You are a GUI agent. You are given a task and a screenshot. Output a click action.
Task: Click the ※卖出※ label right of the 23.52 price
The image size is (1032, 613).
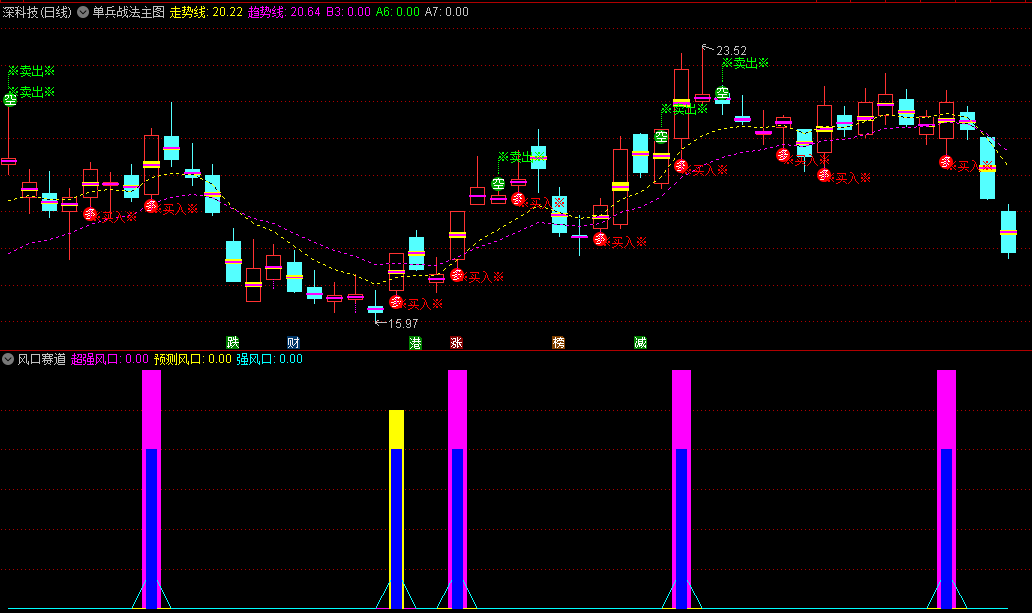click(x=745, y=63)
